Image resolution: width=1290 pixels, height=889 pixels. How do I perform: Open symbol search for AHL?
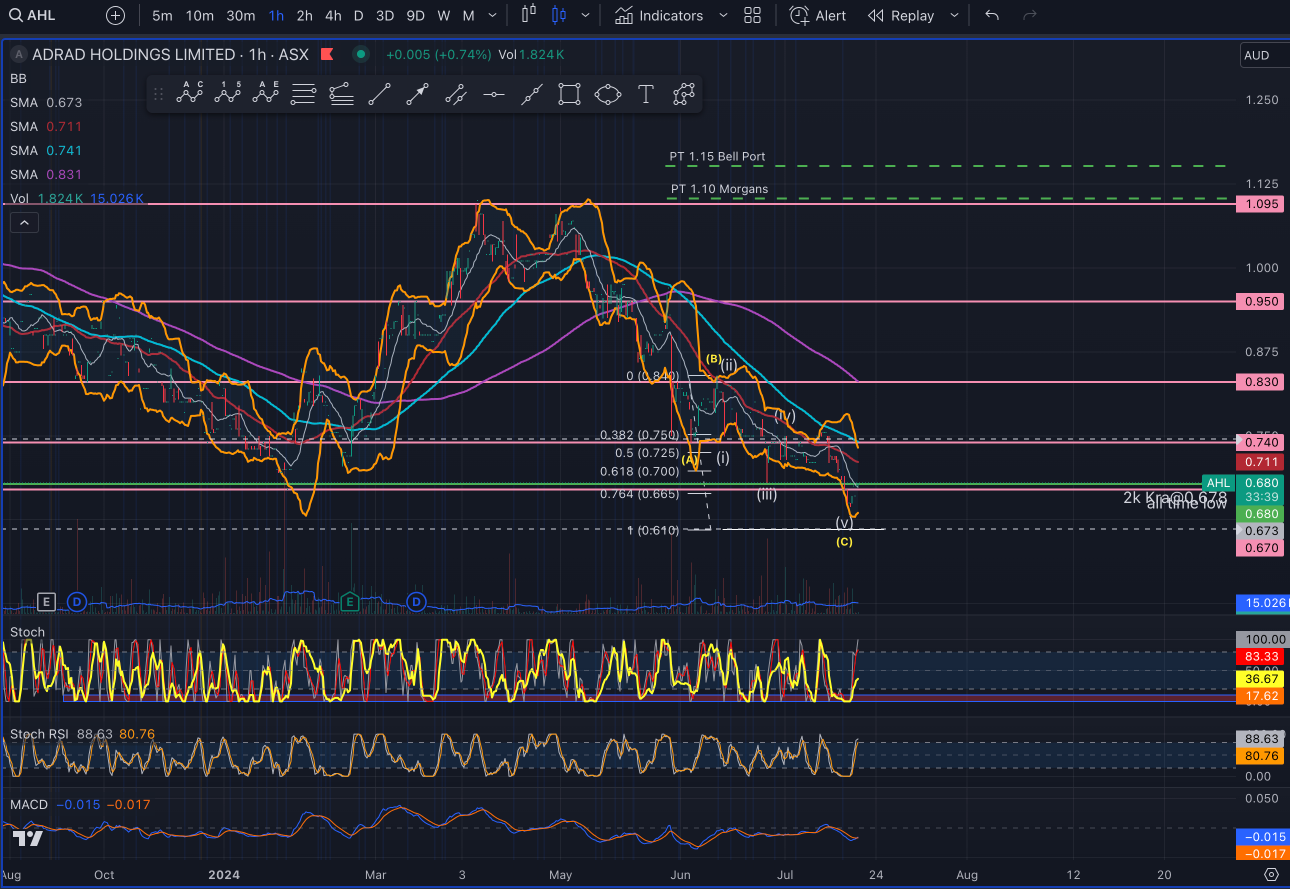pyautogui.click(x=31, y=15)
